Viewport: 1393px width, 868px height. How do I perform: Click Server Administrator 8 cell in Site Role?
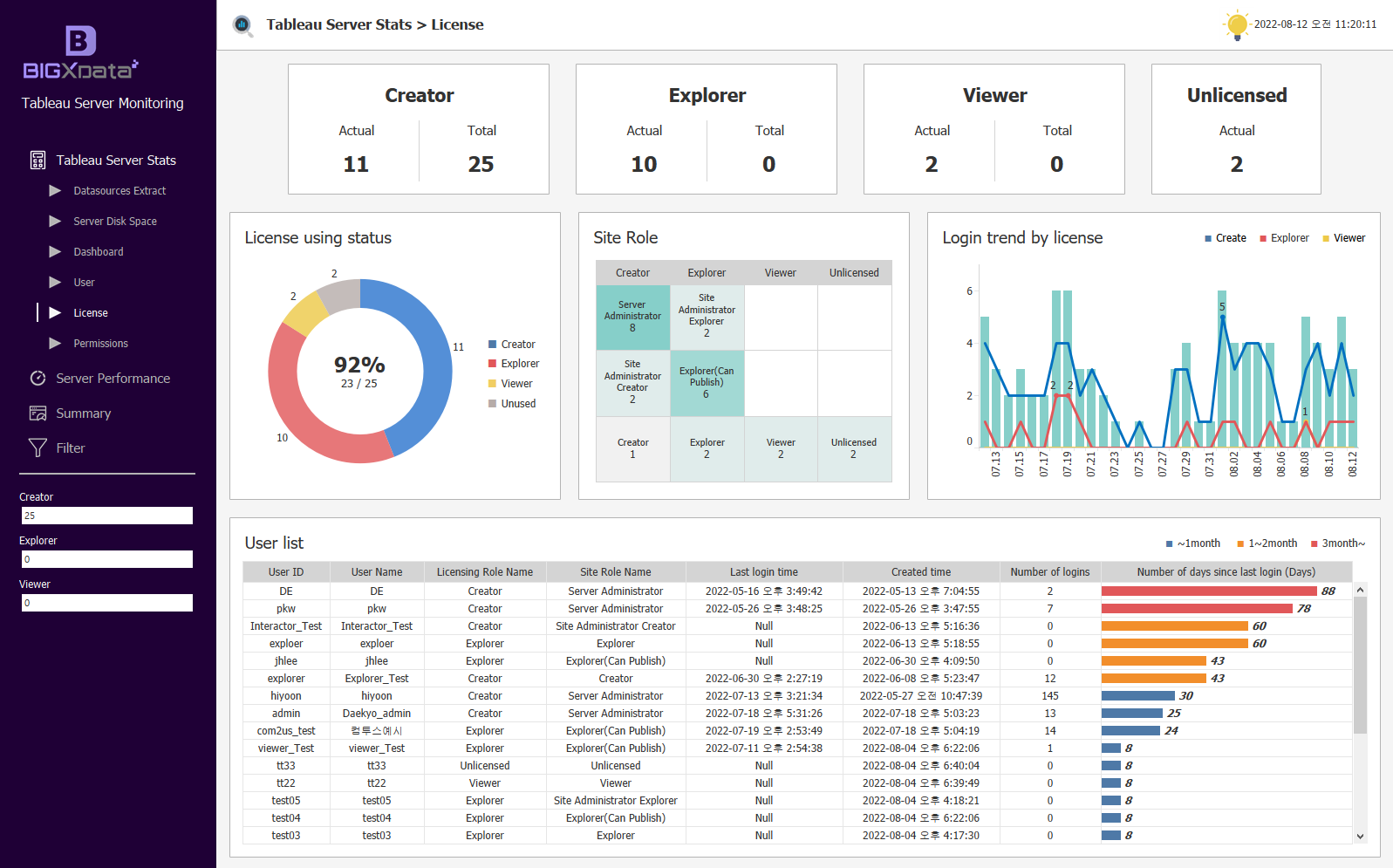tap(633, 318)
